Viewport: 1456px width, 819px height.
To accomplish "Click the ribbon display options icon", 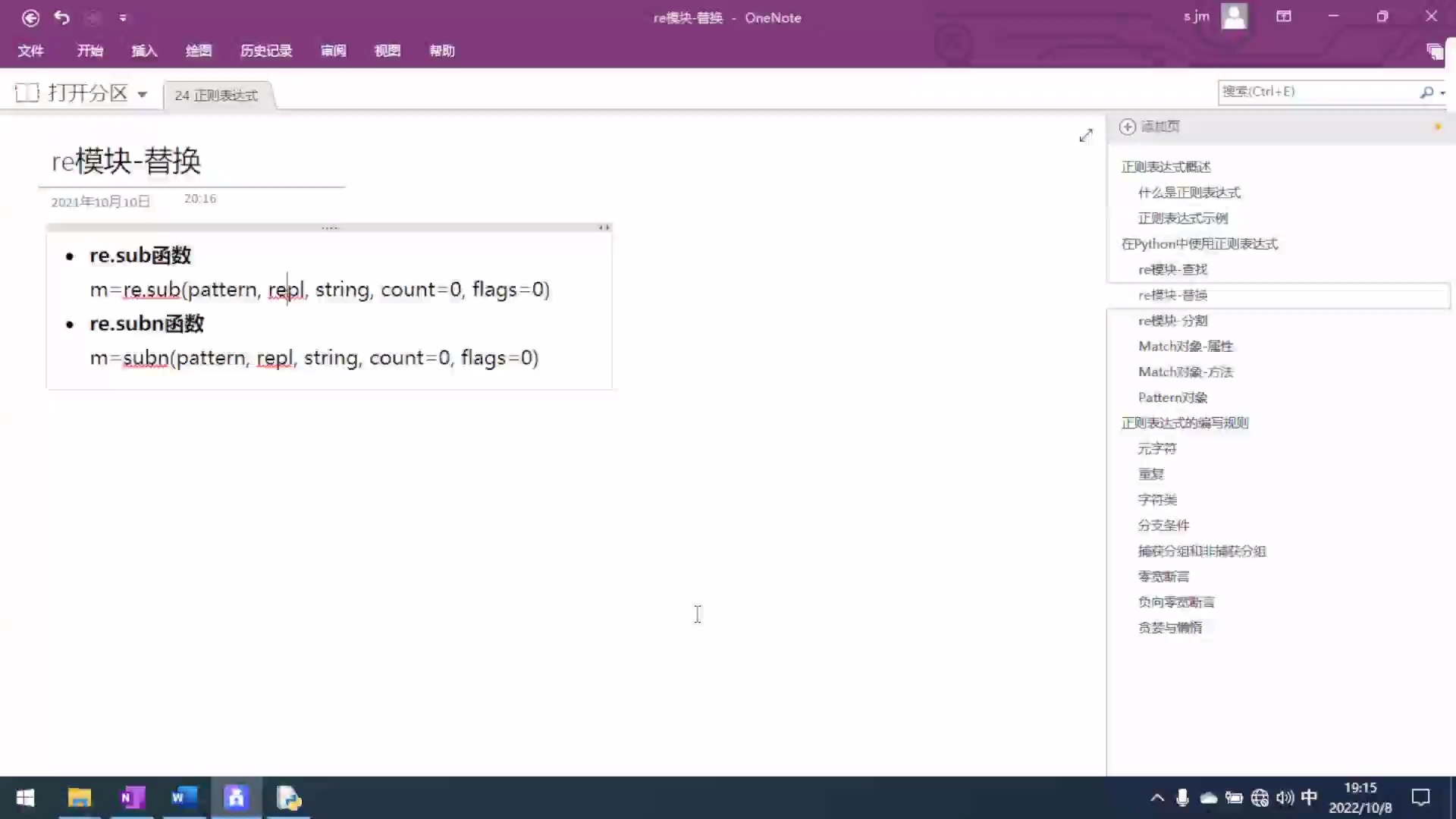I will (x=1285, y=16).
